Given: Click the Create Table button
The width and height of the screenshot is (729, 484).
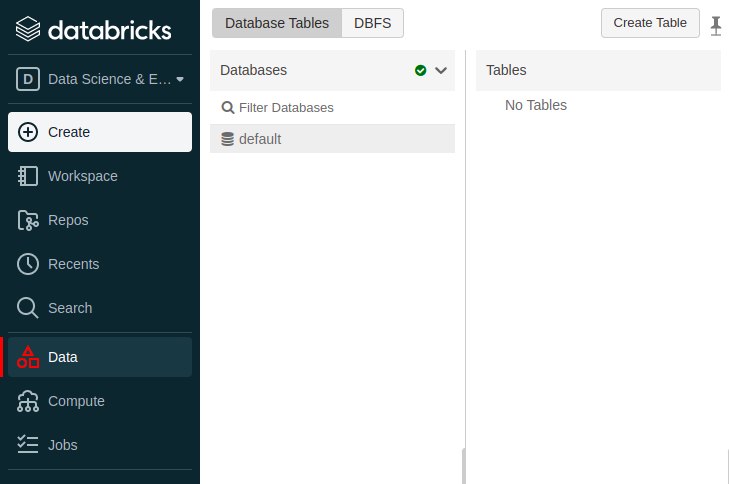Looking at the screenshot, I should coord(650,23).
